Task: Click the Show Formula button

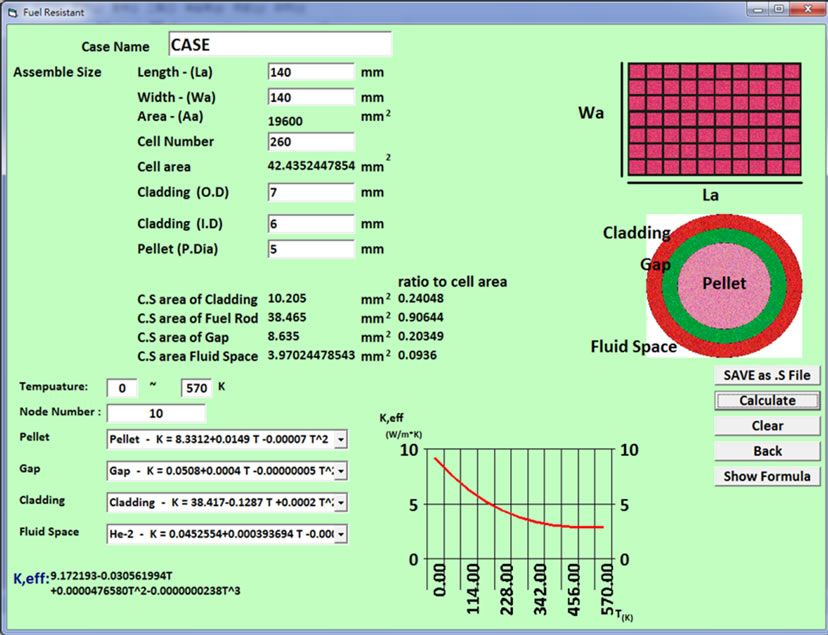Action: (x=767, y=476)
